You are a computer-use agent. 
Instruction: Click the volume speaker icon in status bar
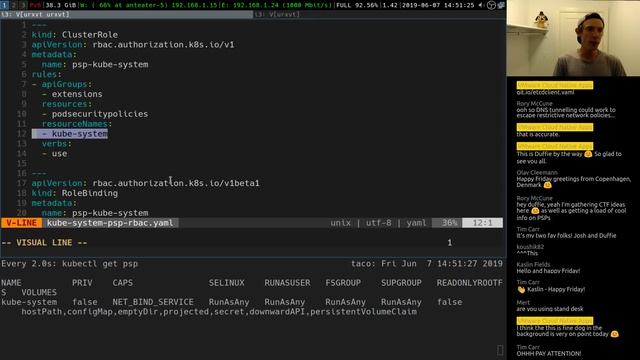481,5
